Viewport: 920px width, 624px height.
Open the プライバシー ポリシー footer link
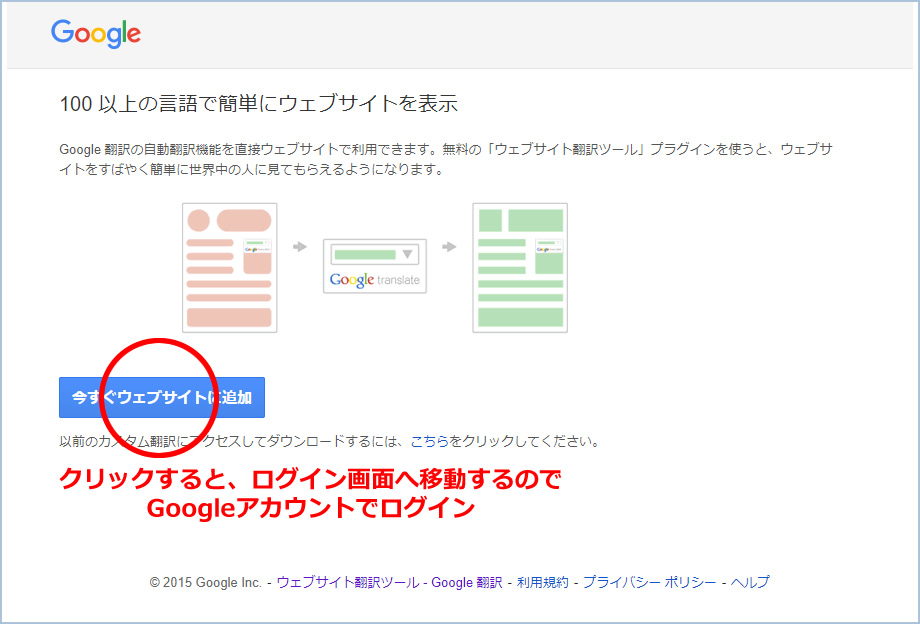[x=650, y=582]
